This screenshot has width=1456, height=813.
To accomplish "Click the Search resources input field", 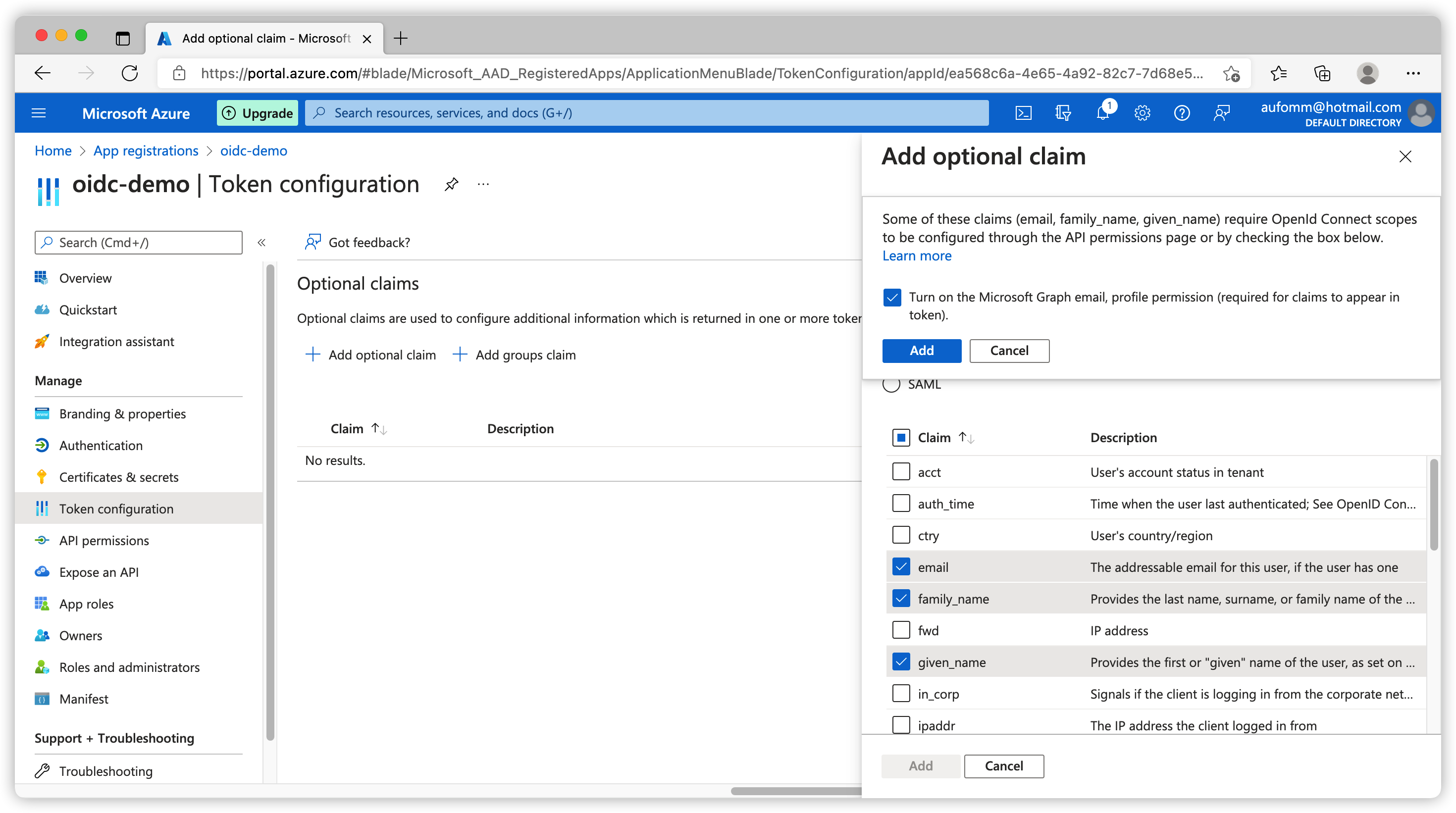I will click(647, 113).
